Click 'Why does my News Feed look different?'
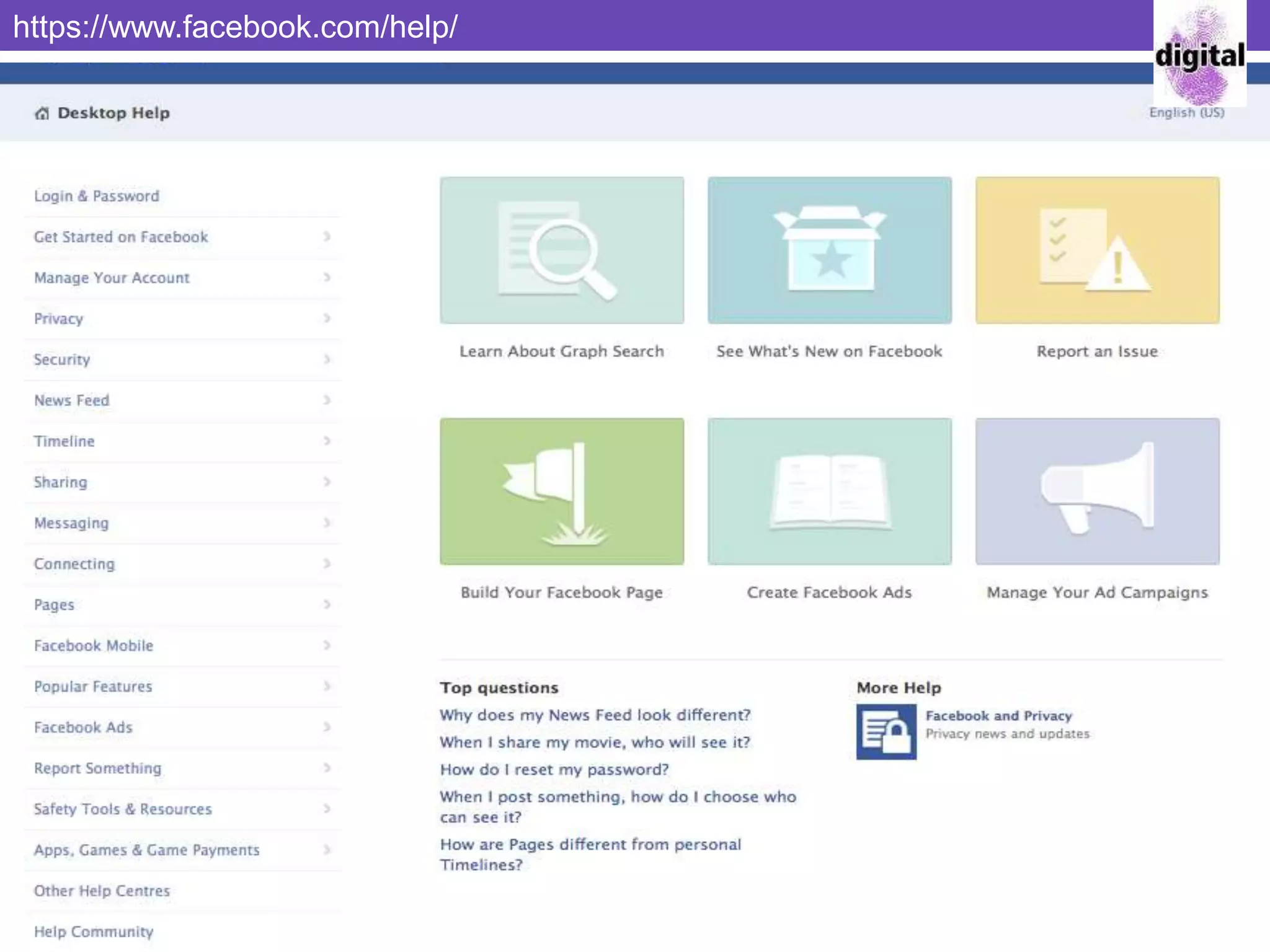The width and height of the screenshot is (1270, 952). click(595, 715)
